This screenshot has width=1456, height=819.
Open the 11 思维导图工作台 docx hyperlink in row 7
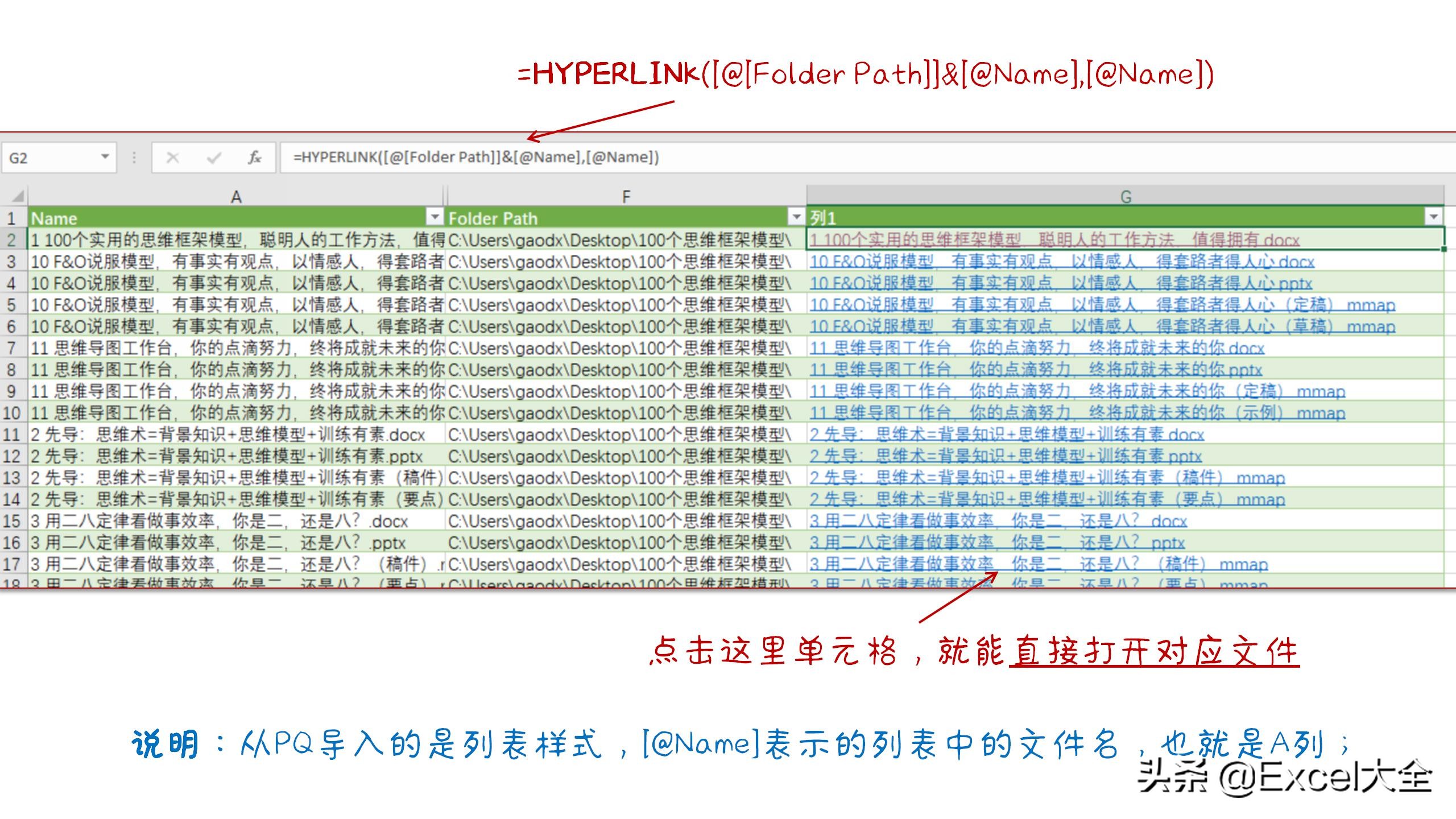pos(1036,348)
